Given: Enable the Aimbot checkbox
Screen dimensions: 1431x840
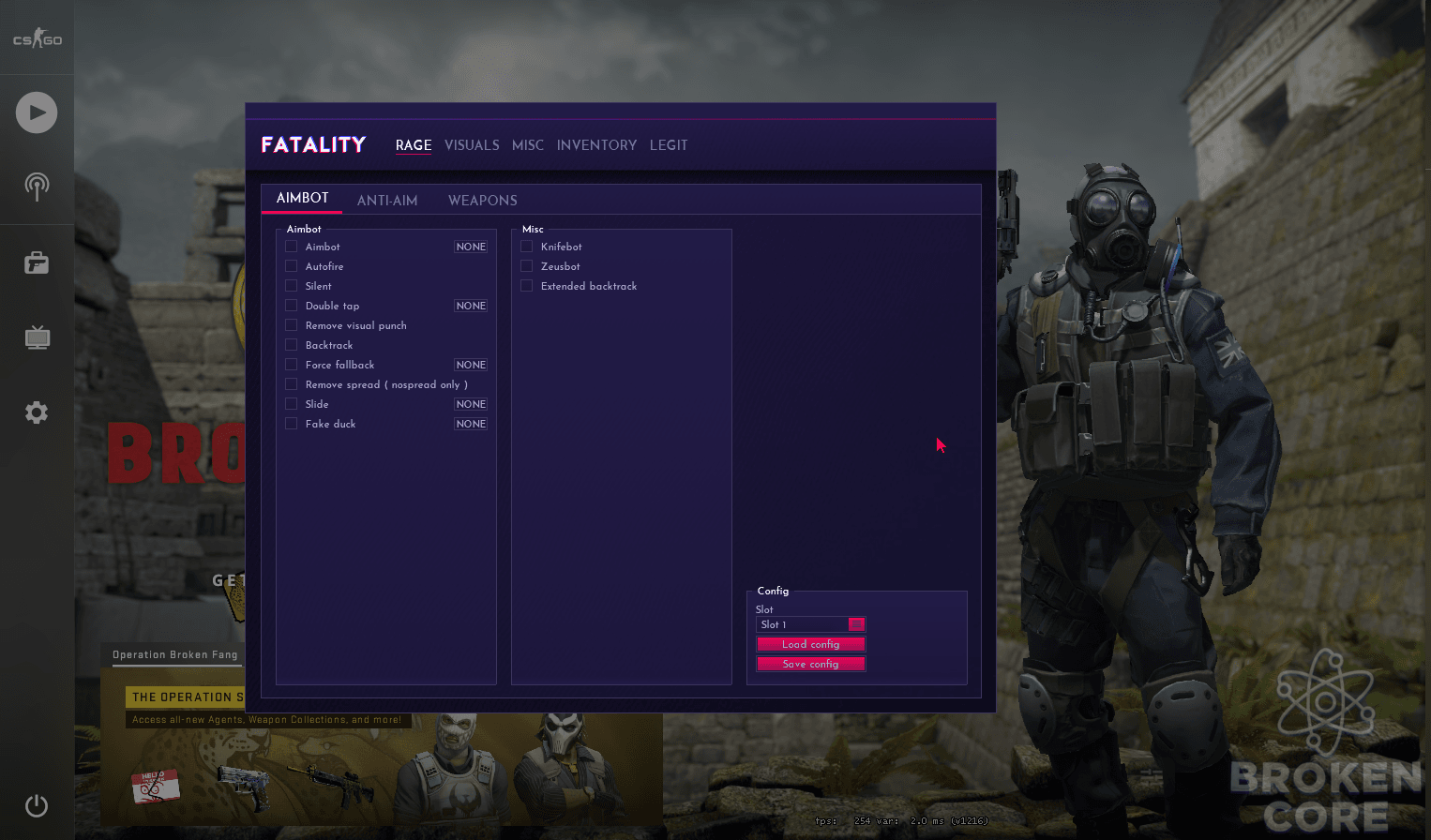Looking at the screenshot, I should coord(291,247).
